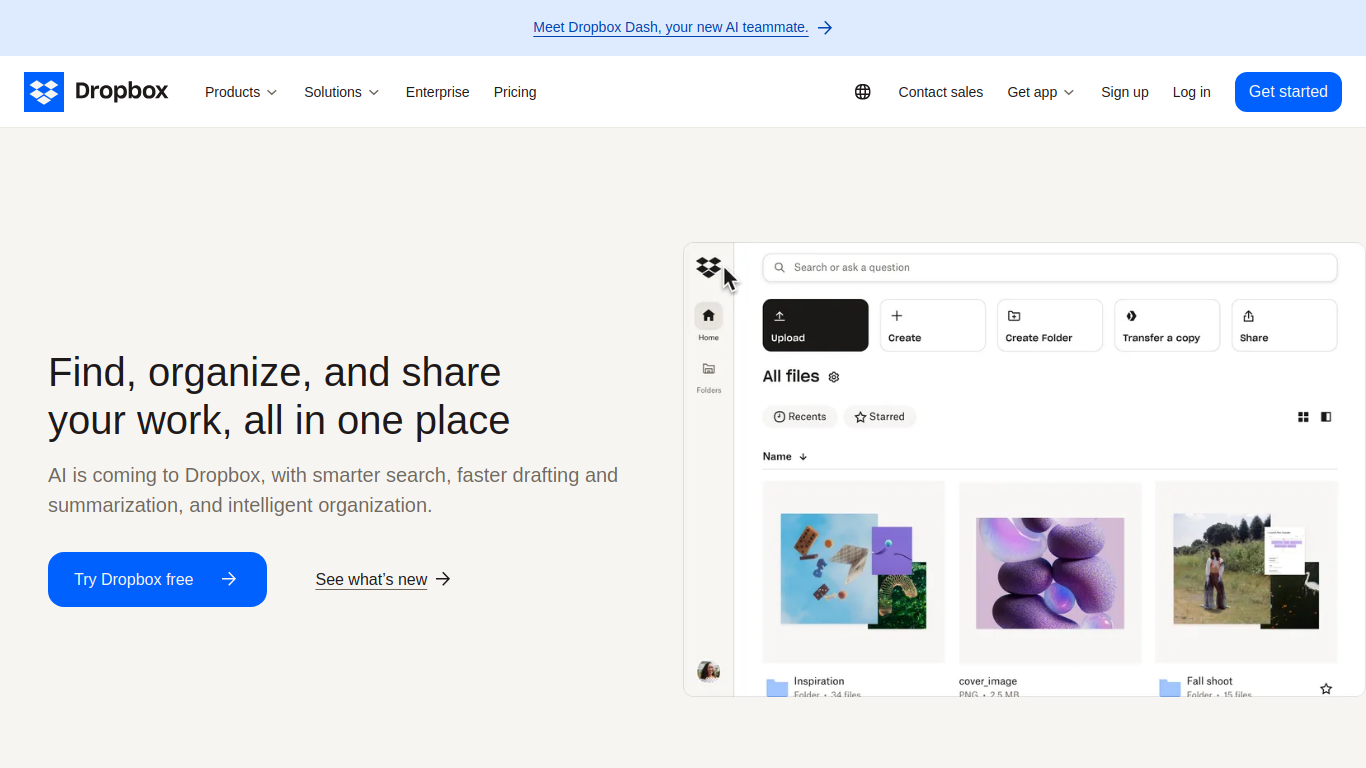Expand the Products menu

tap(241, 92)
